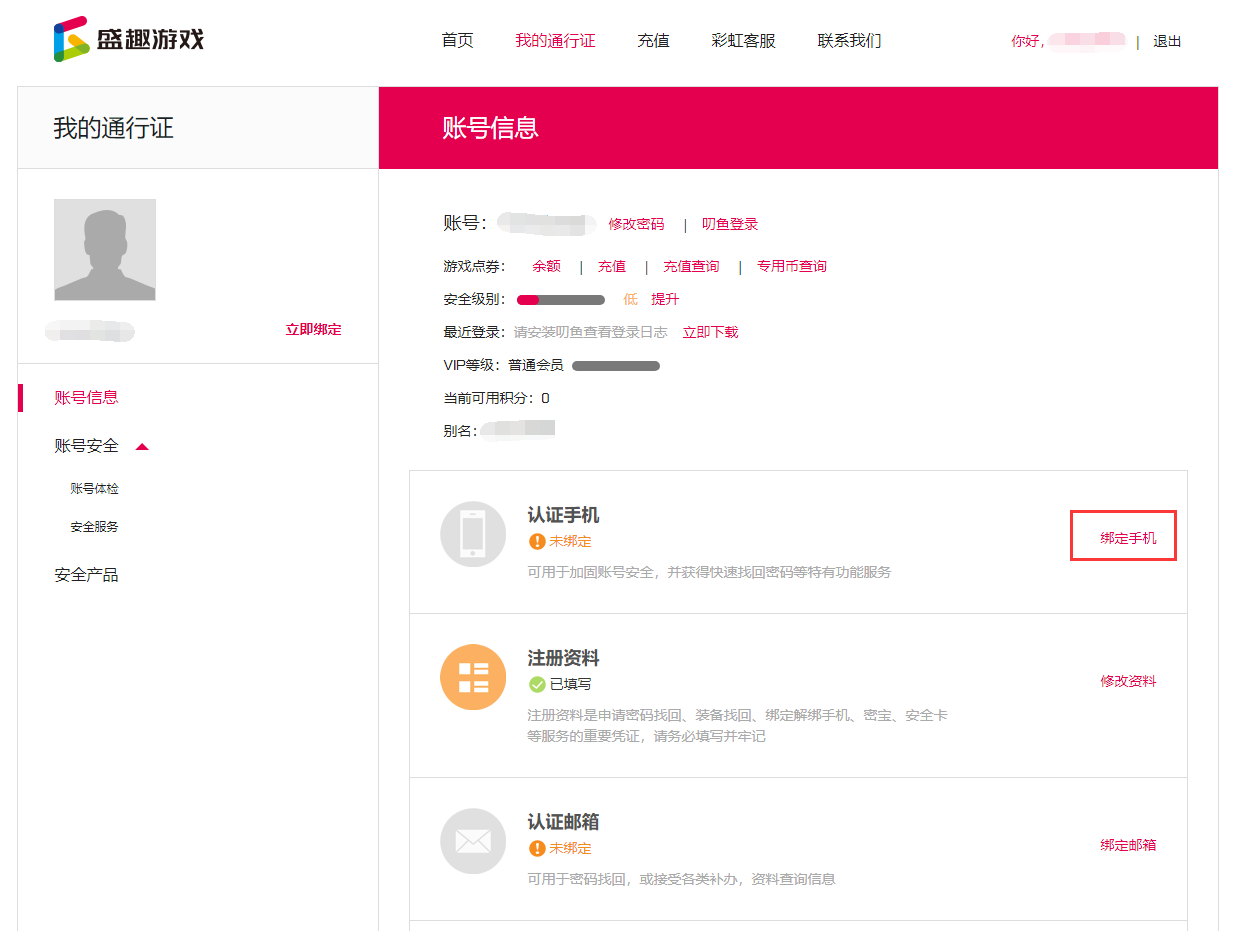
Task: Click the green 已填写 checkmark icon
Action: pos(537,685)
